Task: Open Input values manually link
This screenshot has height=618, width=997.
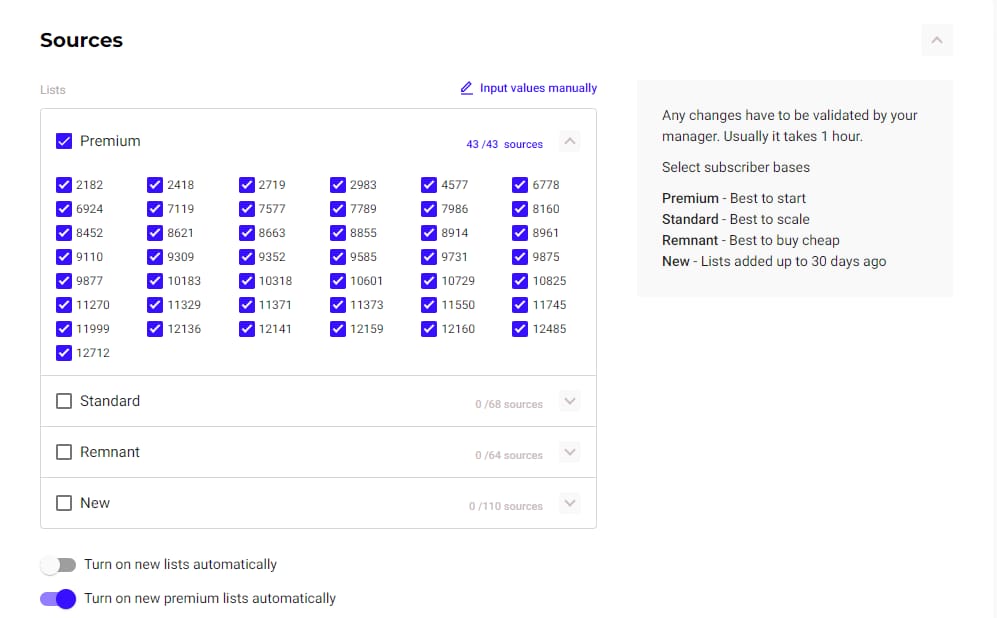Action: (x=538, y=88)
